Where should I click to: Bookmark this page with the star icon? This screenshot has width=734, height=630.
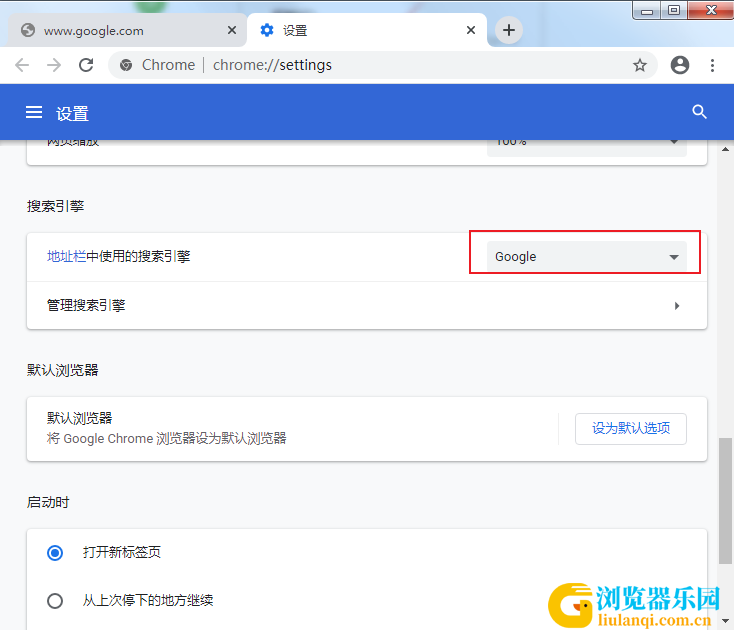click(x=639, y=65)
